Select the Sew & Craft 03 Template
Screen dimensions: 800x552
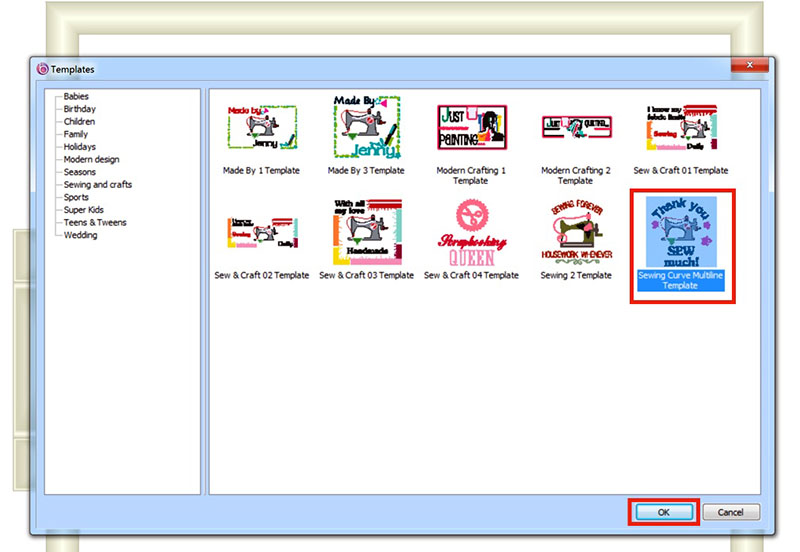[x=366, y=233]
